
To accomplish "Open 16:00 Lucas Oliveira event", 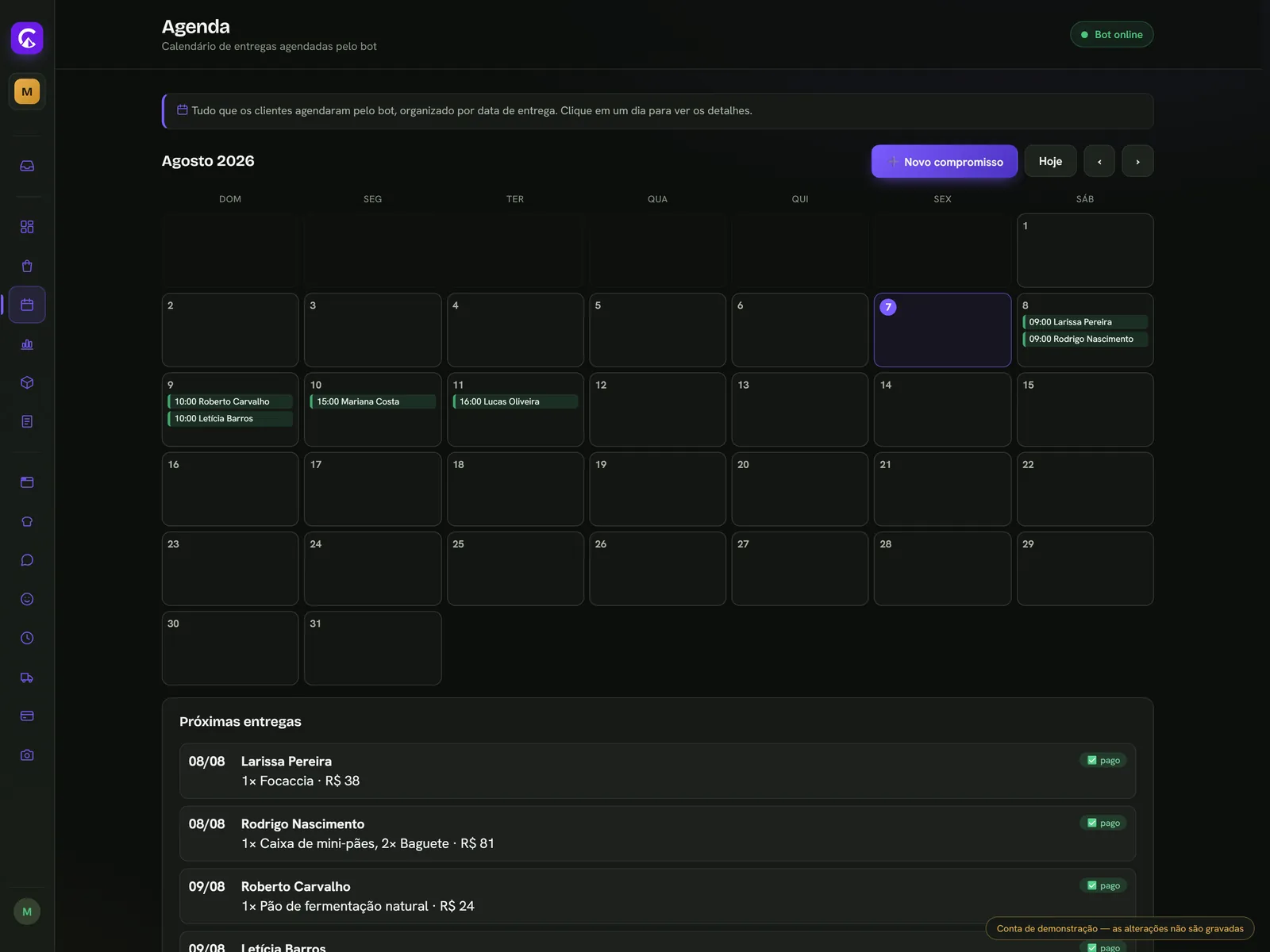I will [515, 401].
